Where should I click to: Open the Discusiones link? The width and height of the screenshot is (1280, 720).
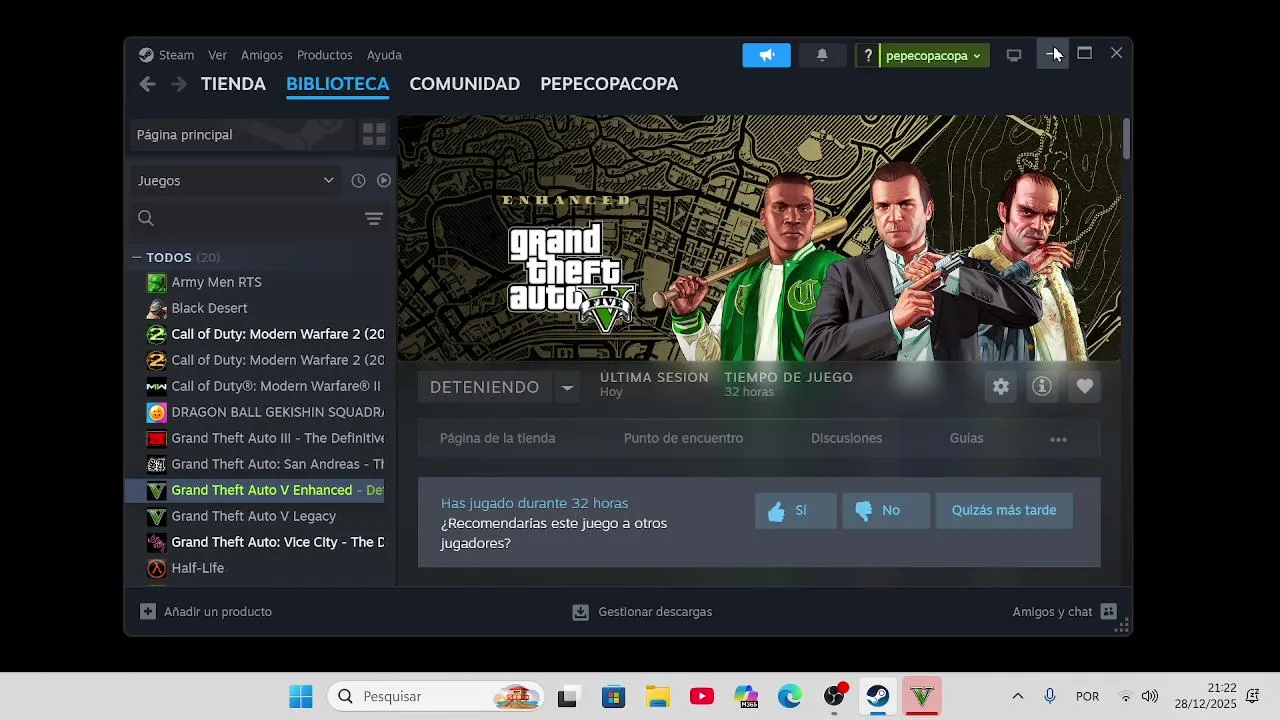tap(846, 438)
